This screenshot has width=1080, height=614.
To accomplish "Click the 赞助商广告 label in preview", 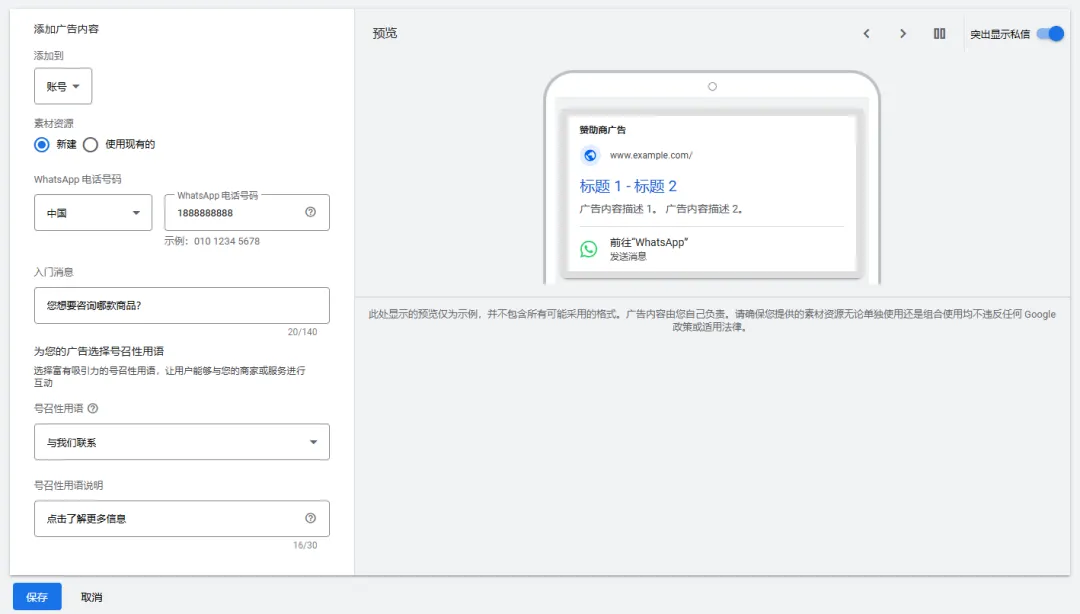I will point(603,130).
